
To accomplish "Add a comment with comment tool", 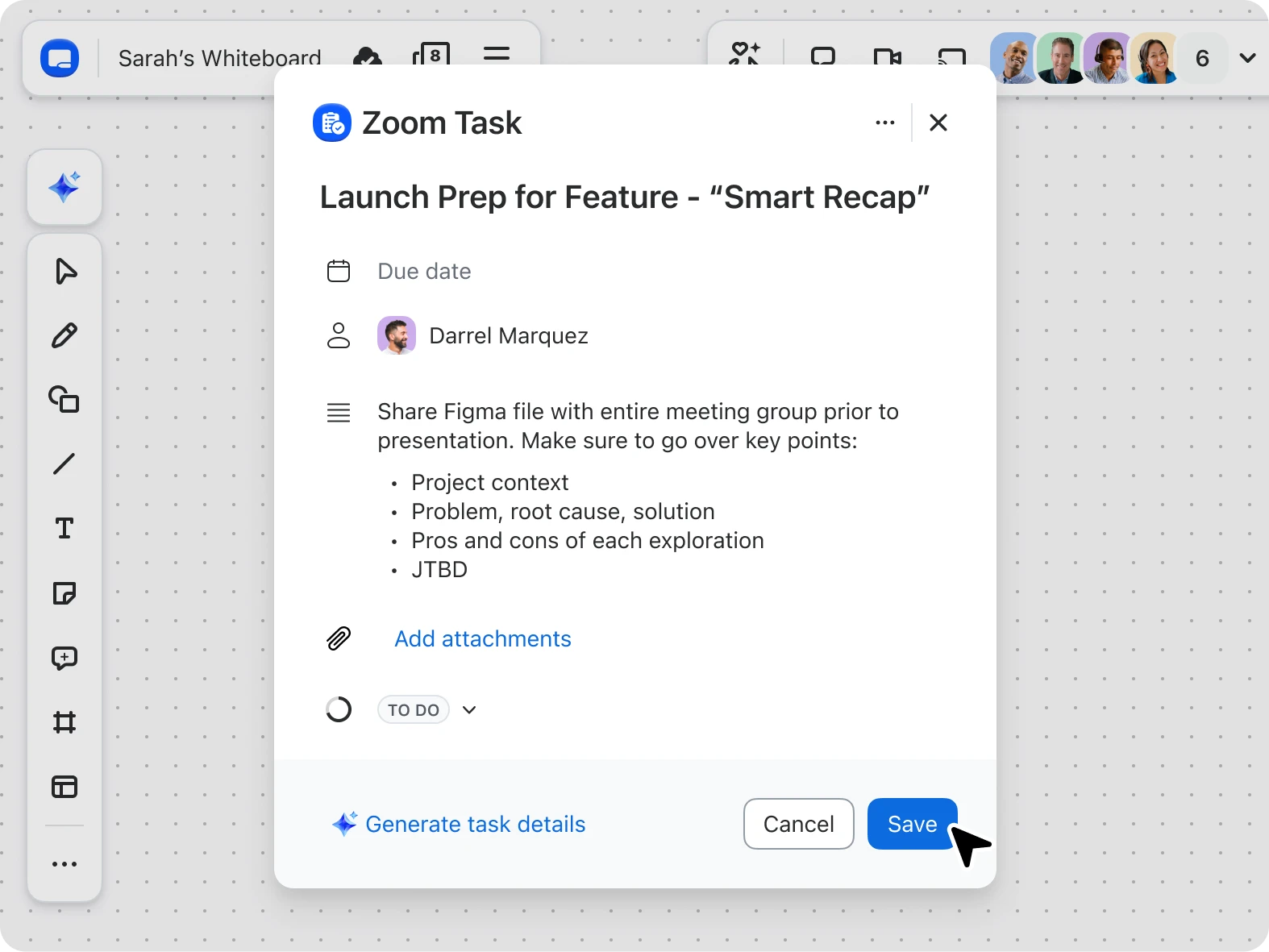I will click(x=64, y=658).
